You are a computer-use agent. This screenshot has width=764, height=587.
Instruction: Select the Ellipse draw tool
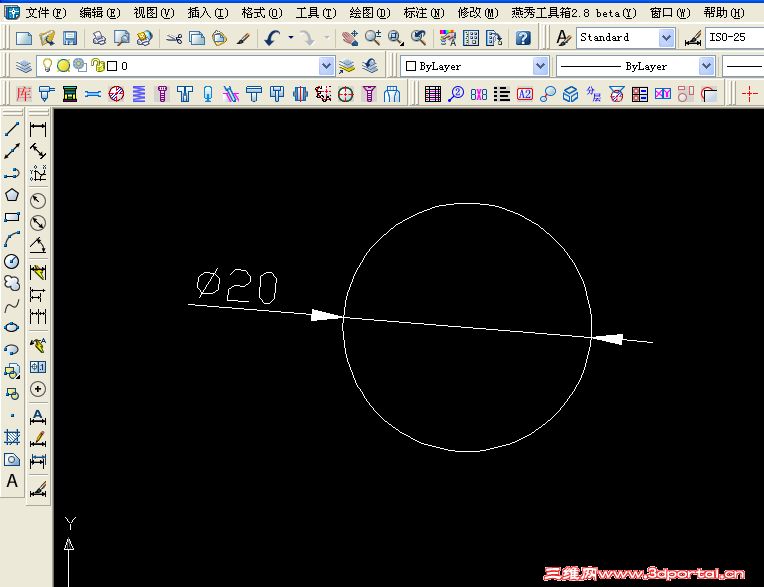[12, 327]
